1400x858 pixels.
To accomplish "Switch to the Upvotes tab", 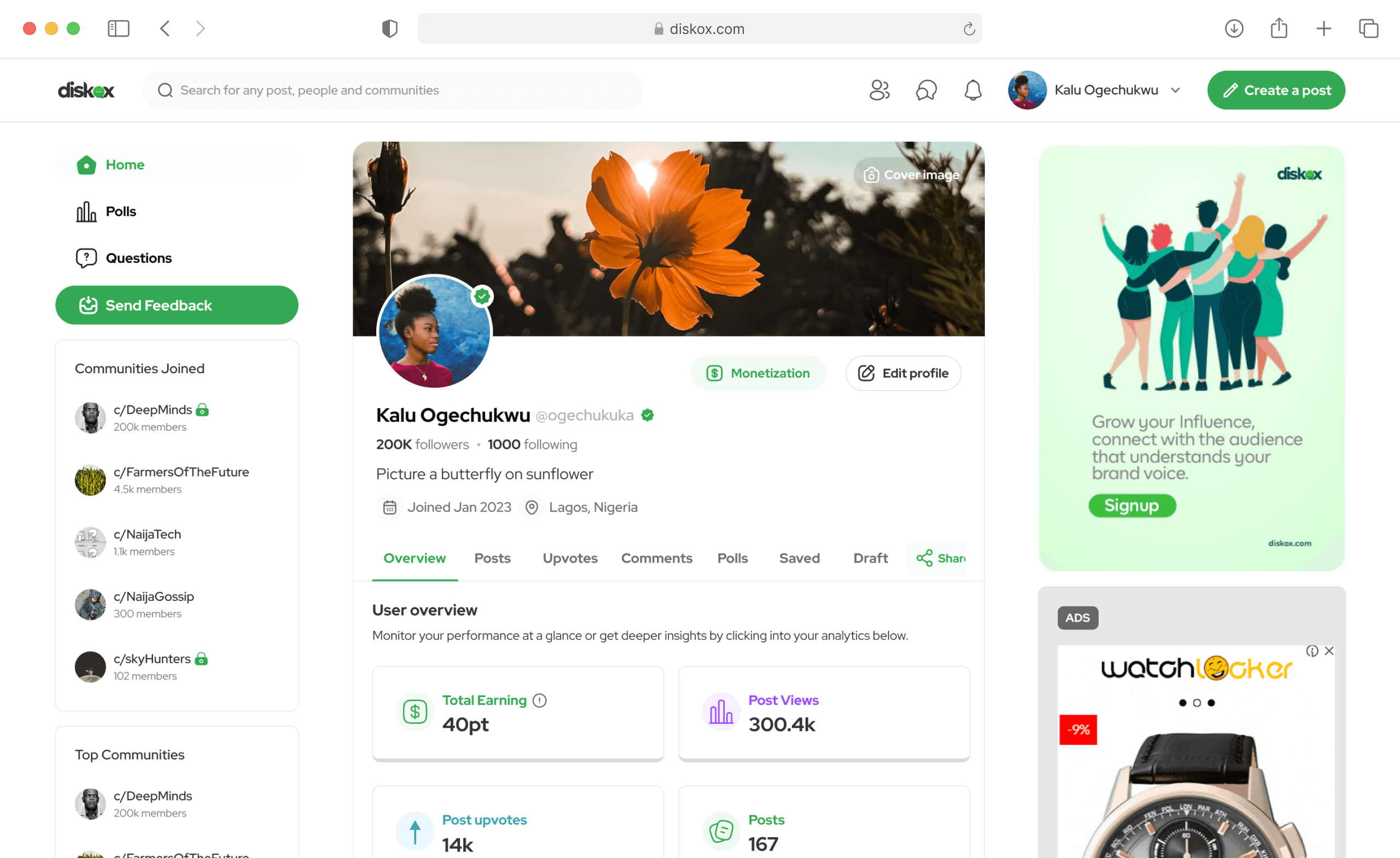I will click(570, 558).
